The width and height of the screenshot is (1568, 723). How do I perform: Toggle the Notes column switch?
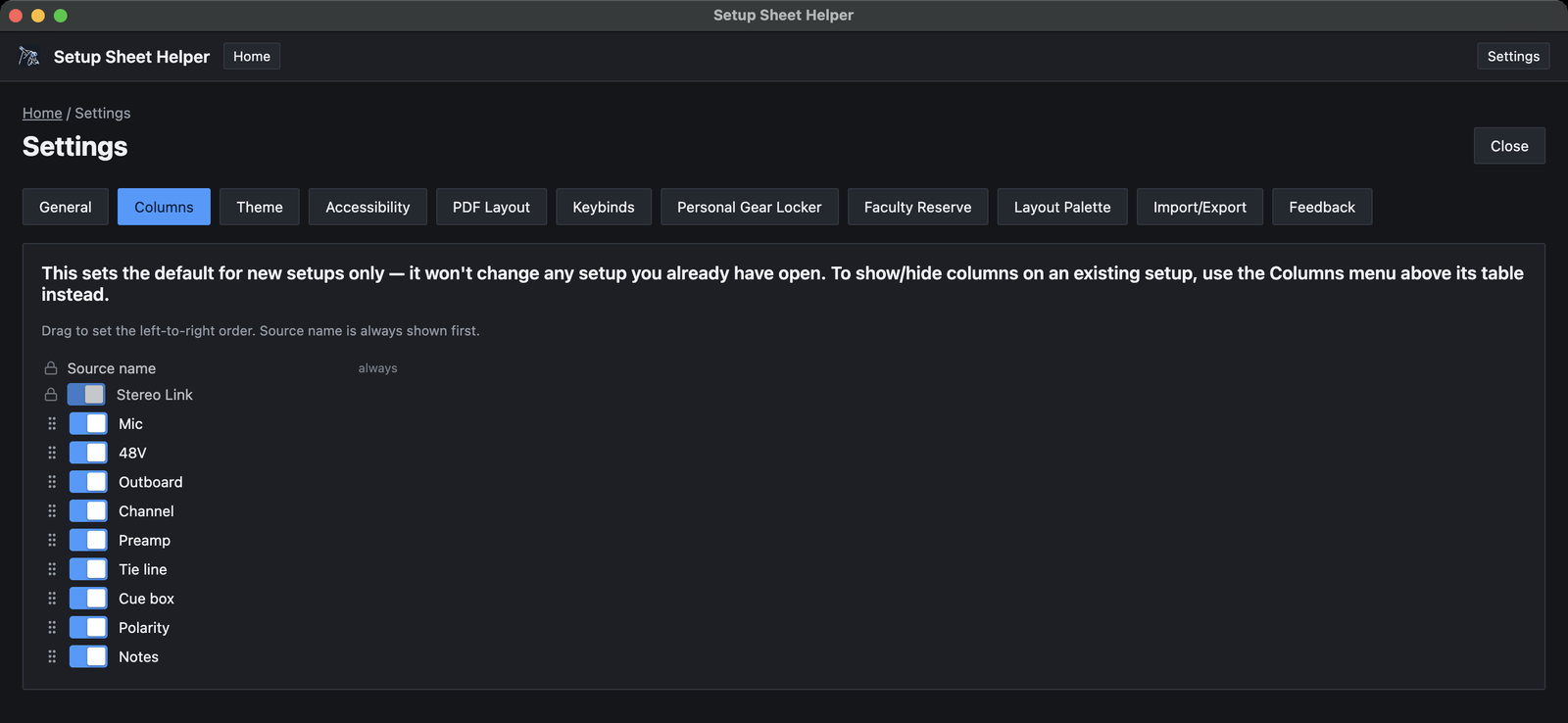click(88, 656)
